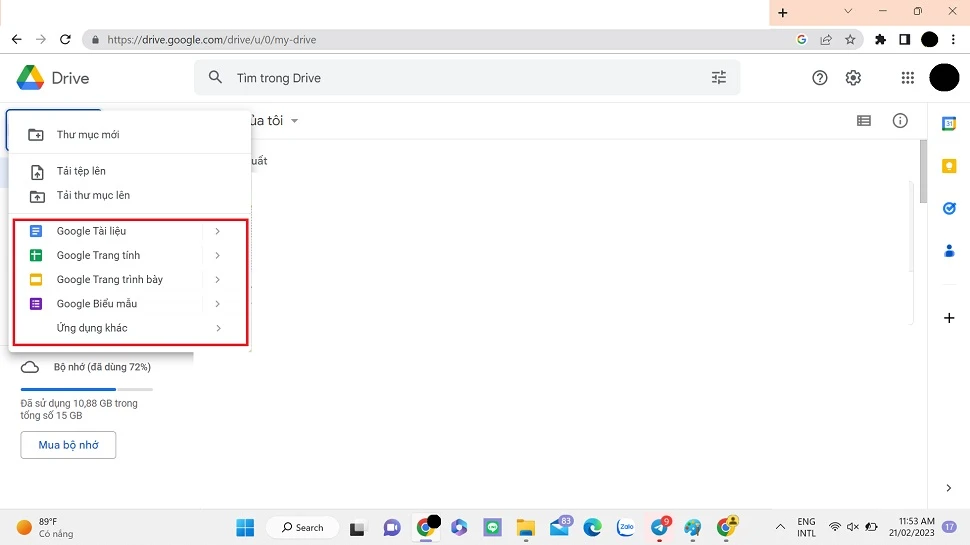Open the My Drive title dropdown arrow

click(294, 121)
